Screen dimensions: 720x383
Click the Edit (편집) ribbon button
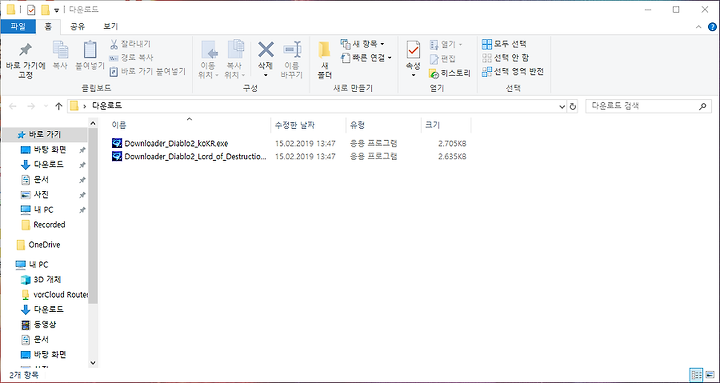[x=443, y=59]
